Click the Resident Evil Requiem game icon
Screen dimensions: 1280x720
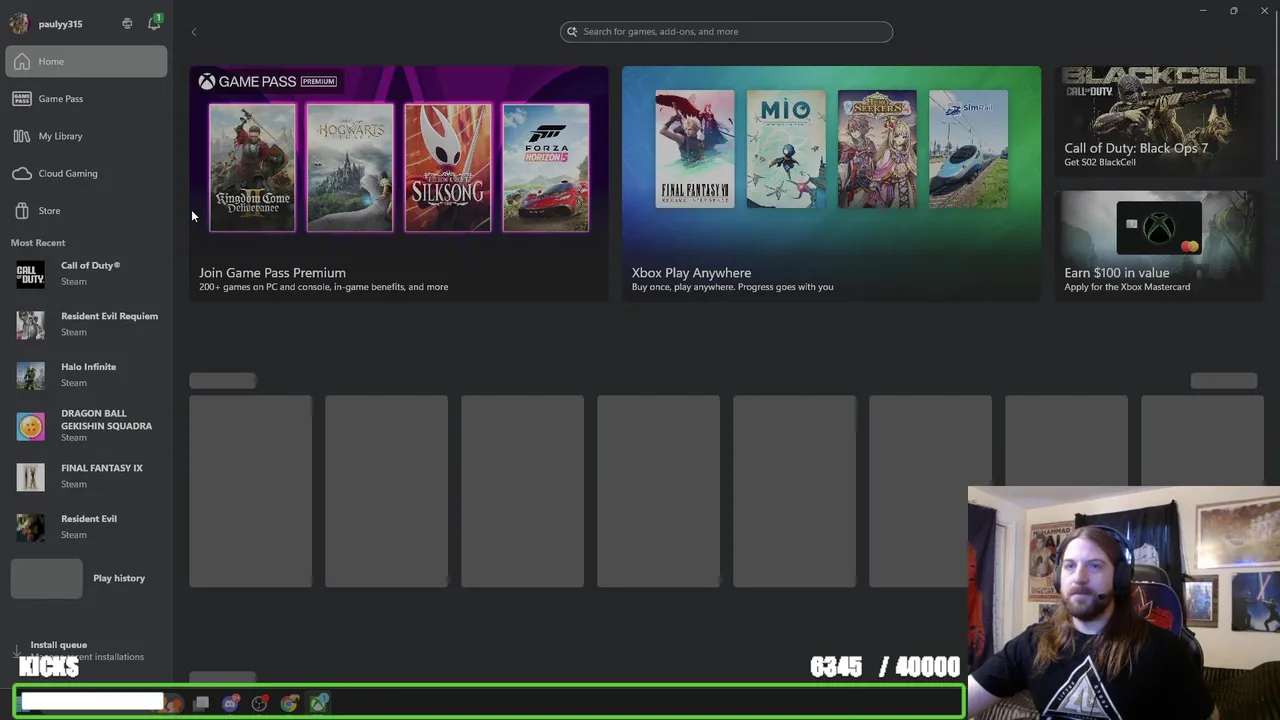pyautogui.click(x=30, y=325)
